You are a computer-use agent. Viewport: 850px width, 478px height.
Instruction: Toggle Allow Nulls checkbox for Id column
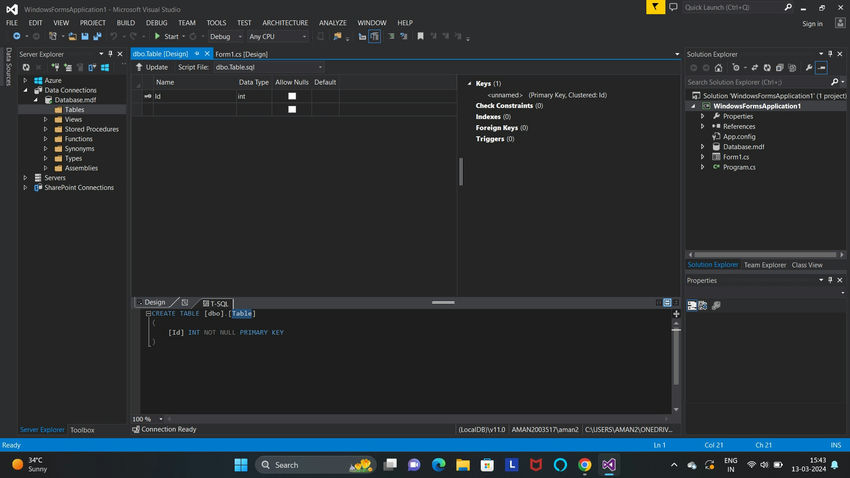[x=292, y=96]
